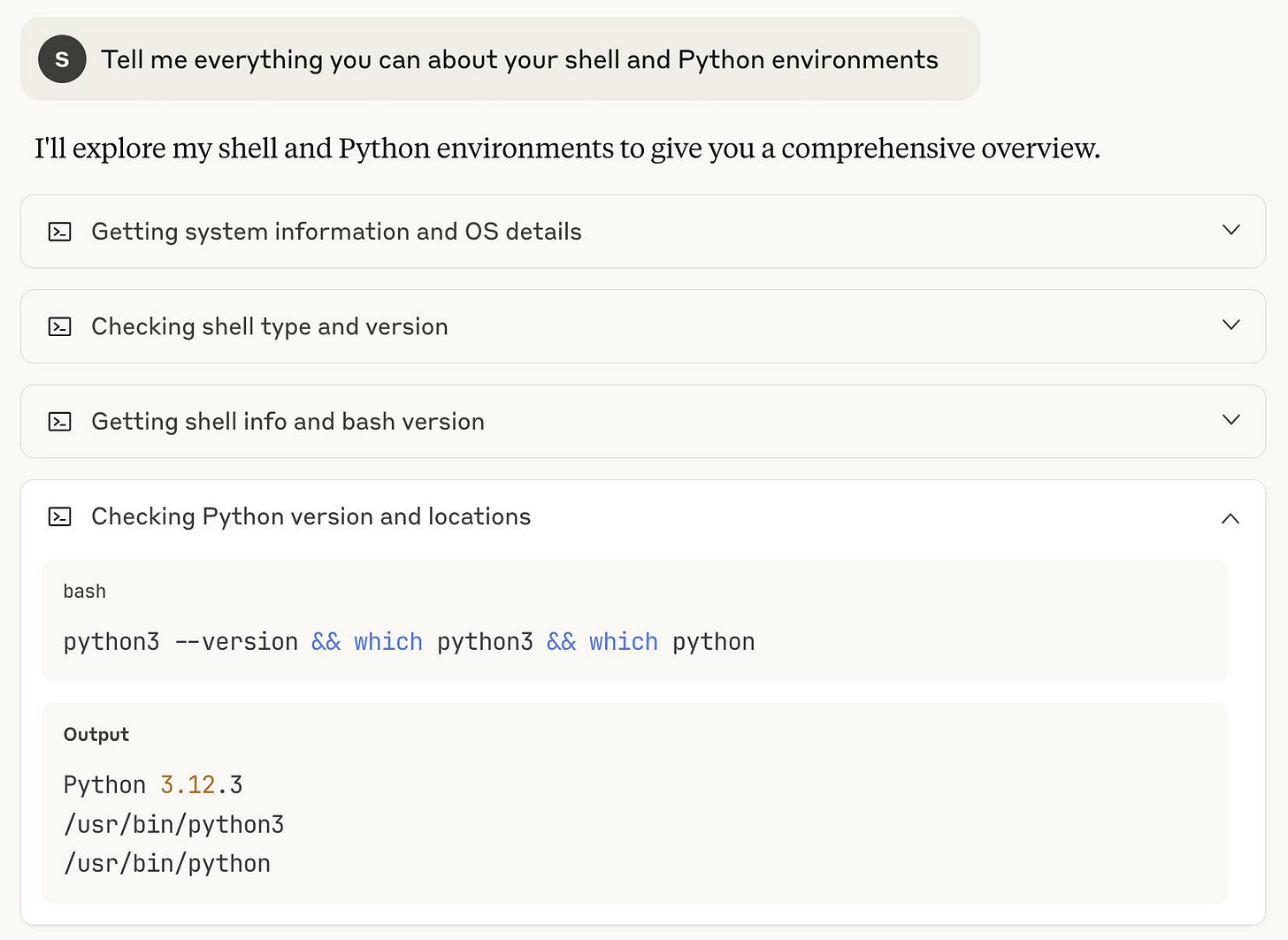Image resolution: width=1288 pixels, height=940 pixels.
Task: Click the terminal icon beside system information step
Action: [59, 231]
